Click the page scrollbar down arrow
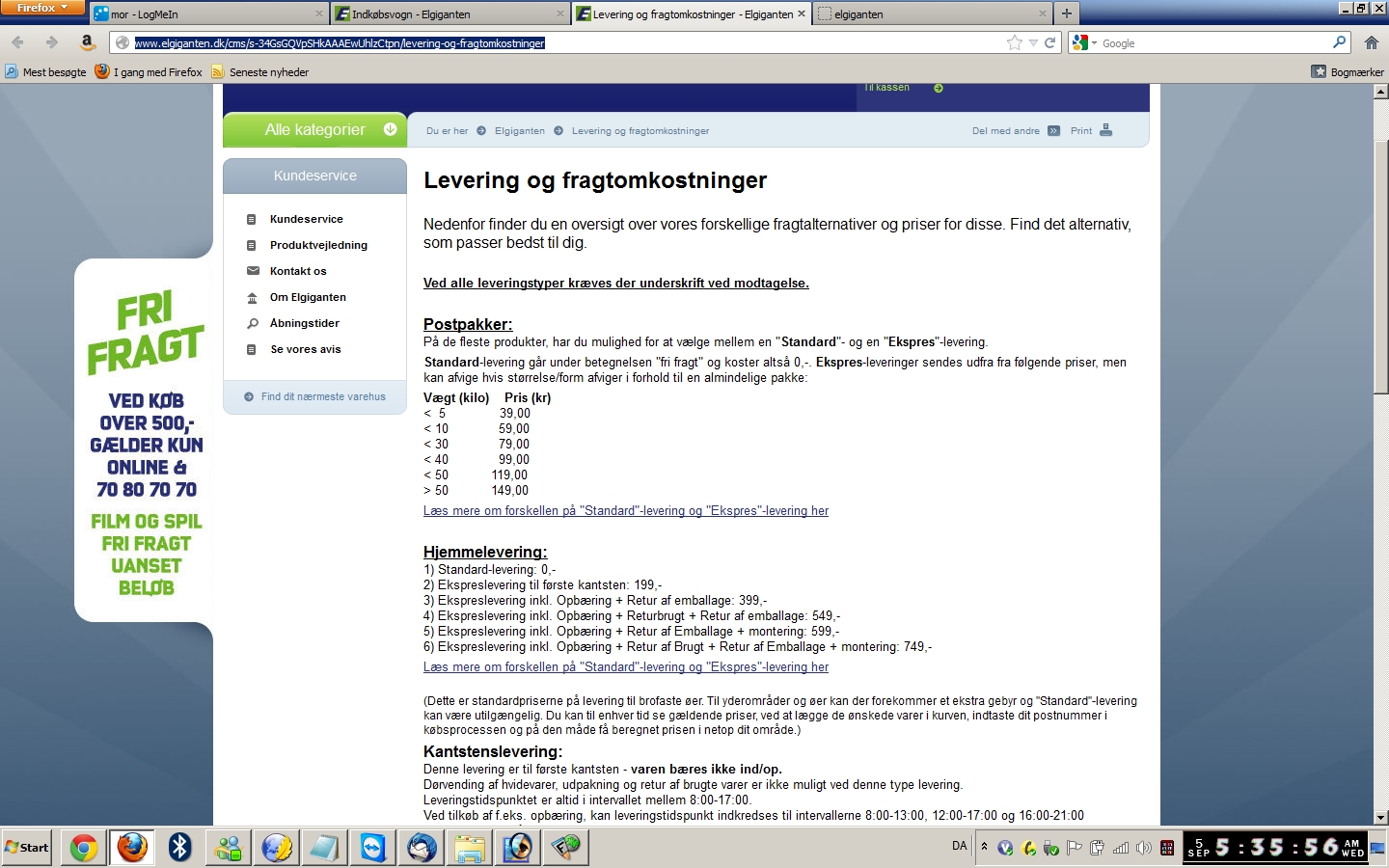Viewport: 1389px width, 868px height. [1380, 817]
